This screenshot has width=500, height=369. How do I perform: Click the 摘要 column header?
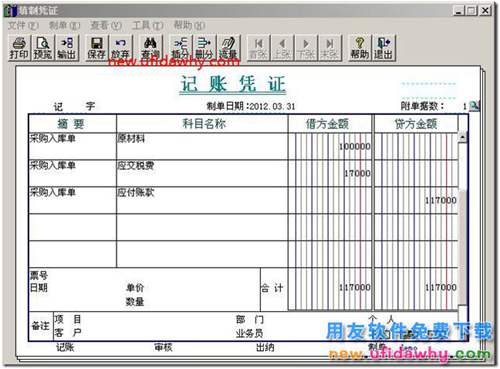[72, 124]
